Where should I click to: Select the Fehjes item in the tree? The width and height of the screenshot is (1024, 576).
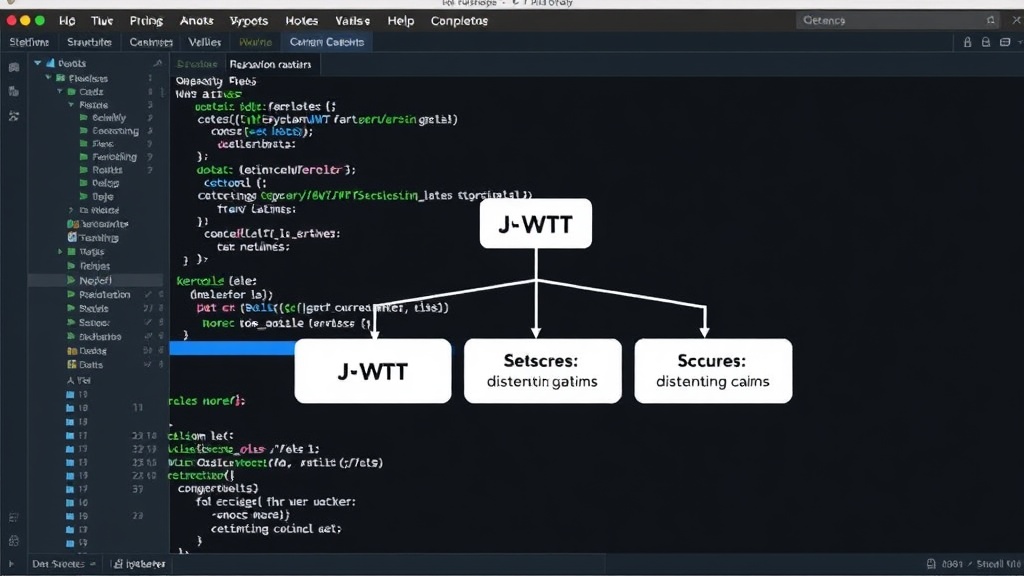click(x=95, y=266)
